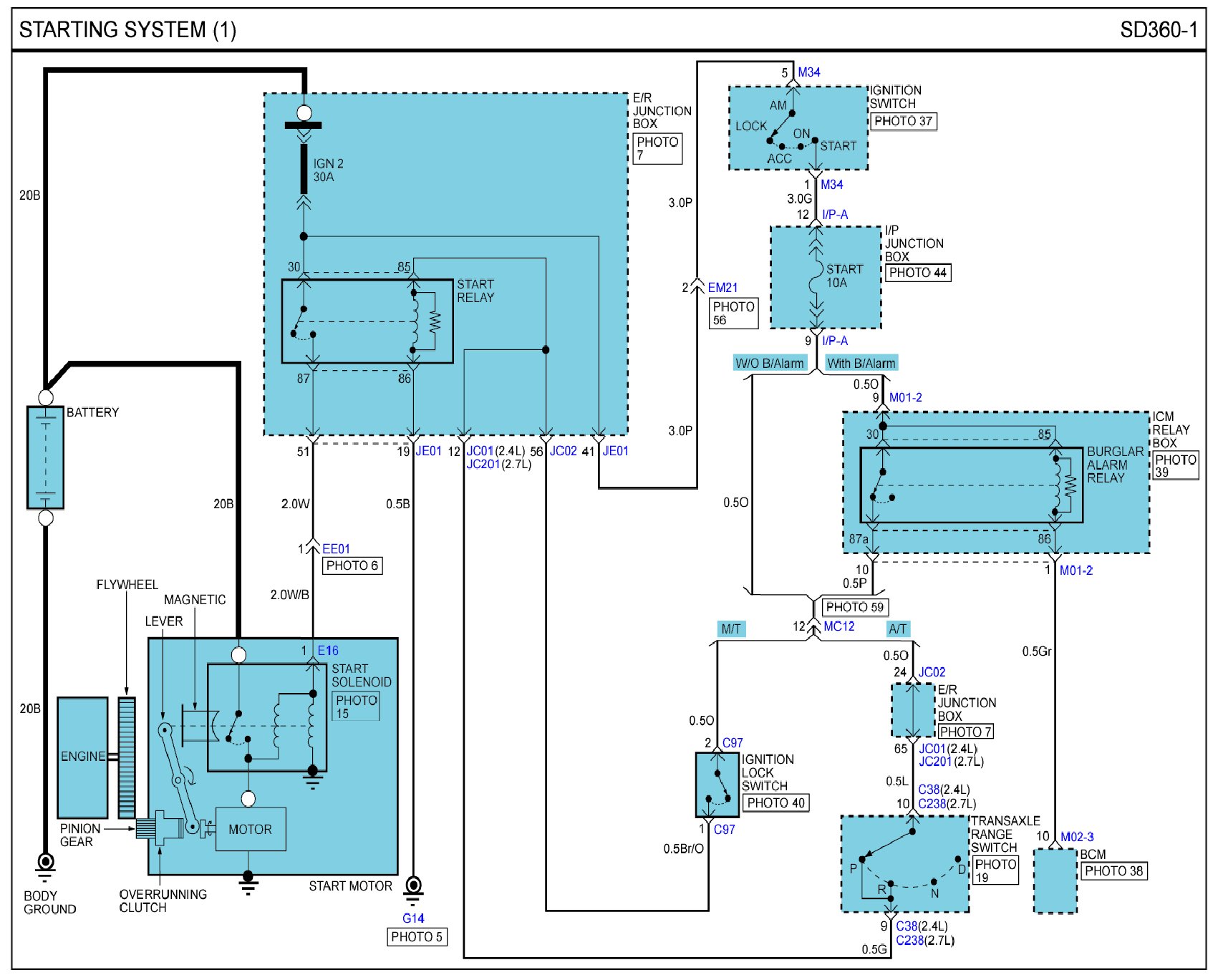Select the START 10A fuse symbol
1218x980 pixels.
[816, 276]
